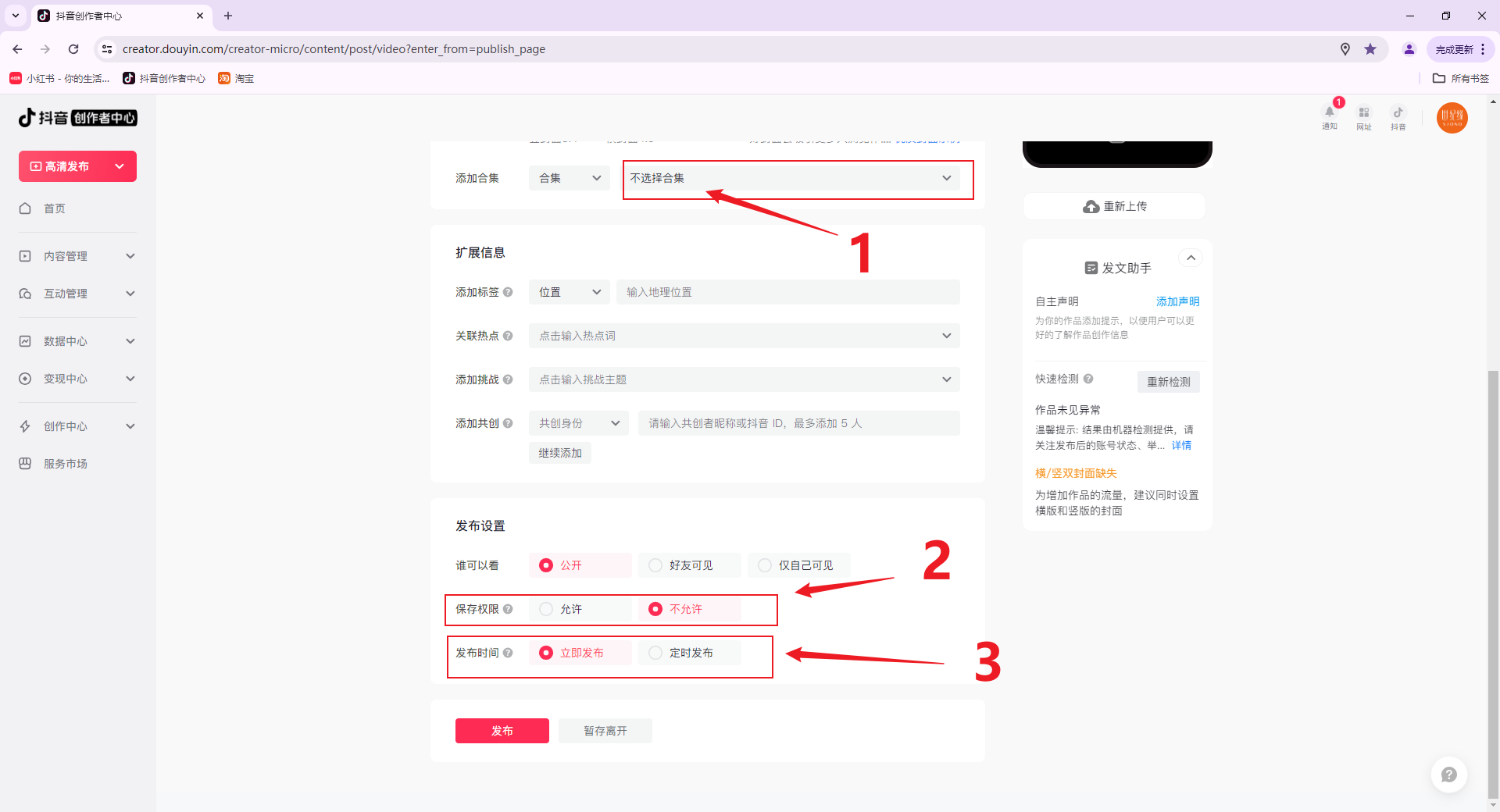Image resolution: width=1500 pixels, height=812 pixels.
Task: Click the help question mark bubble
Action: pos(1448,775)
